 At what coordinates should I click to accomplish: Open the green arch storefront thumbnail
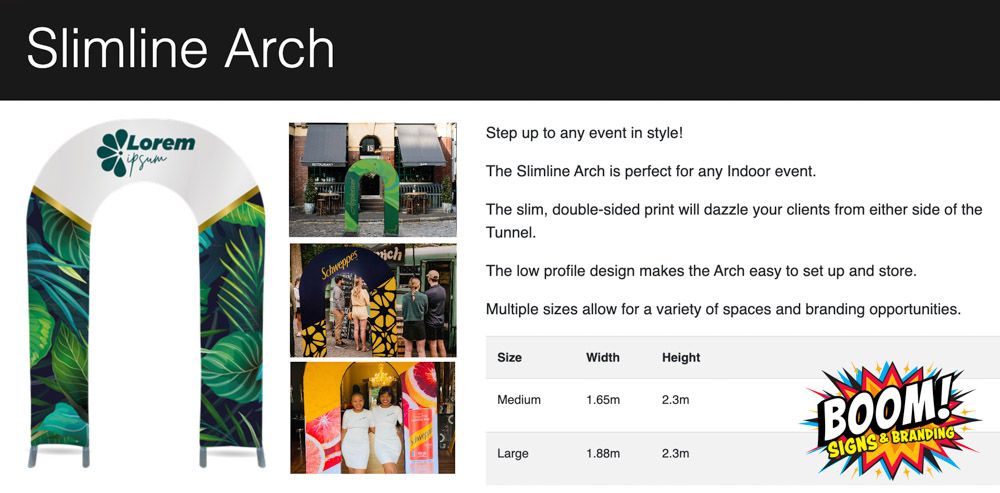point(372,180)
